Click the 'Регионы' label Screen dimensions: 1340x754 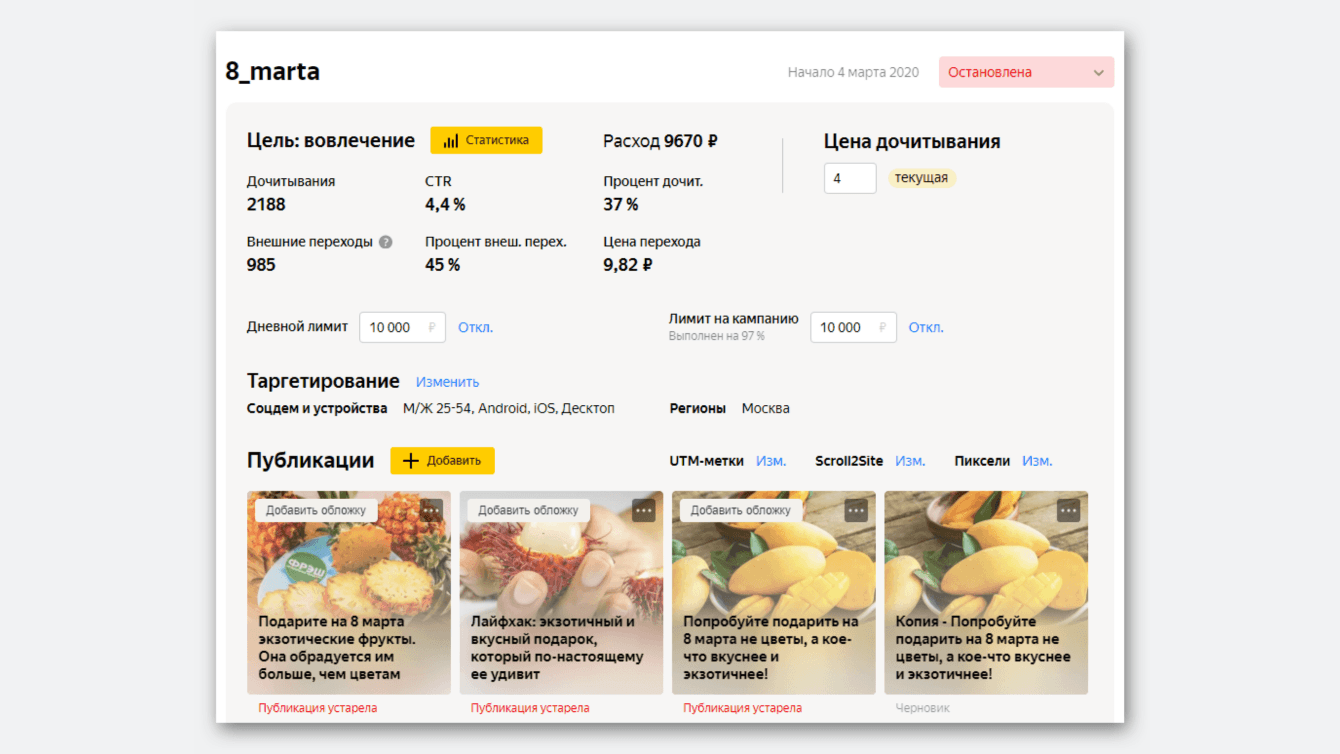[x=698, y=408]
